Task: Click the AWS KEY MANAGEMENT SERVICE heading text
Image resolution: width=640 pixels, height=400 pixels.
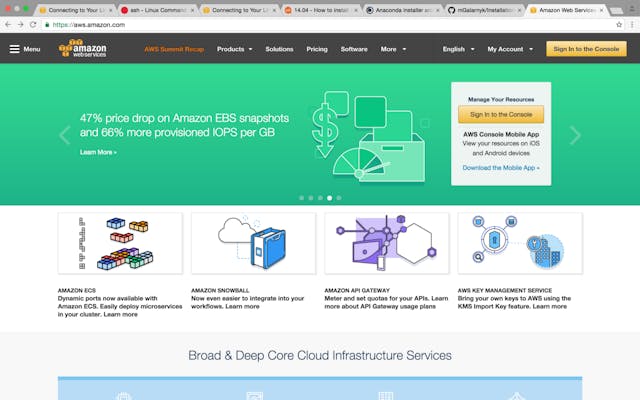Action: 505,291
